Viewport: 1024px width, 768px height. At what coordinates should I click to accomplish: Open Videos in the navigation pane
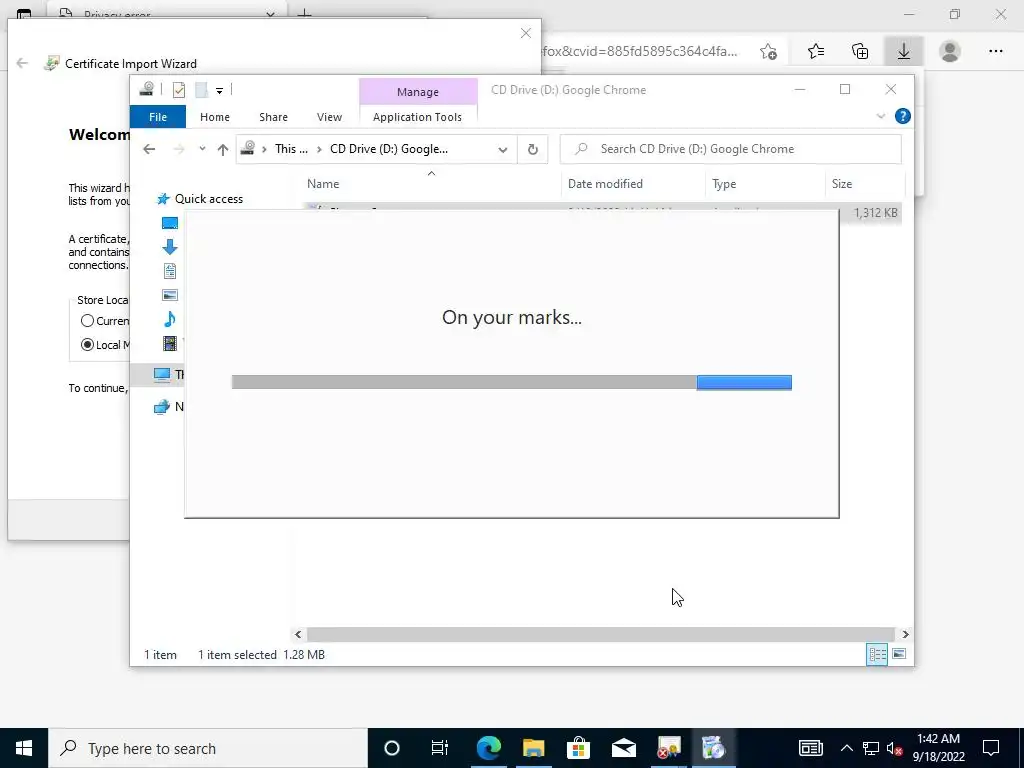pos(170,343)
